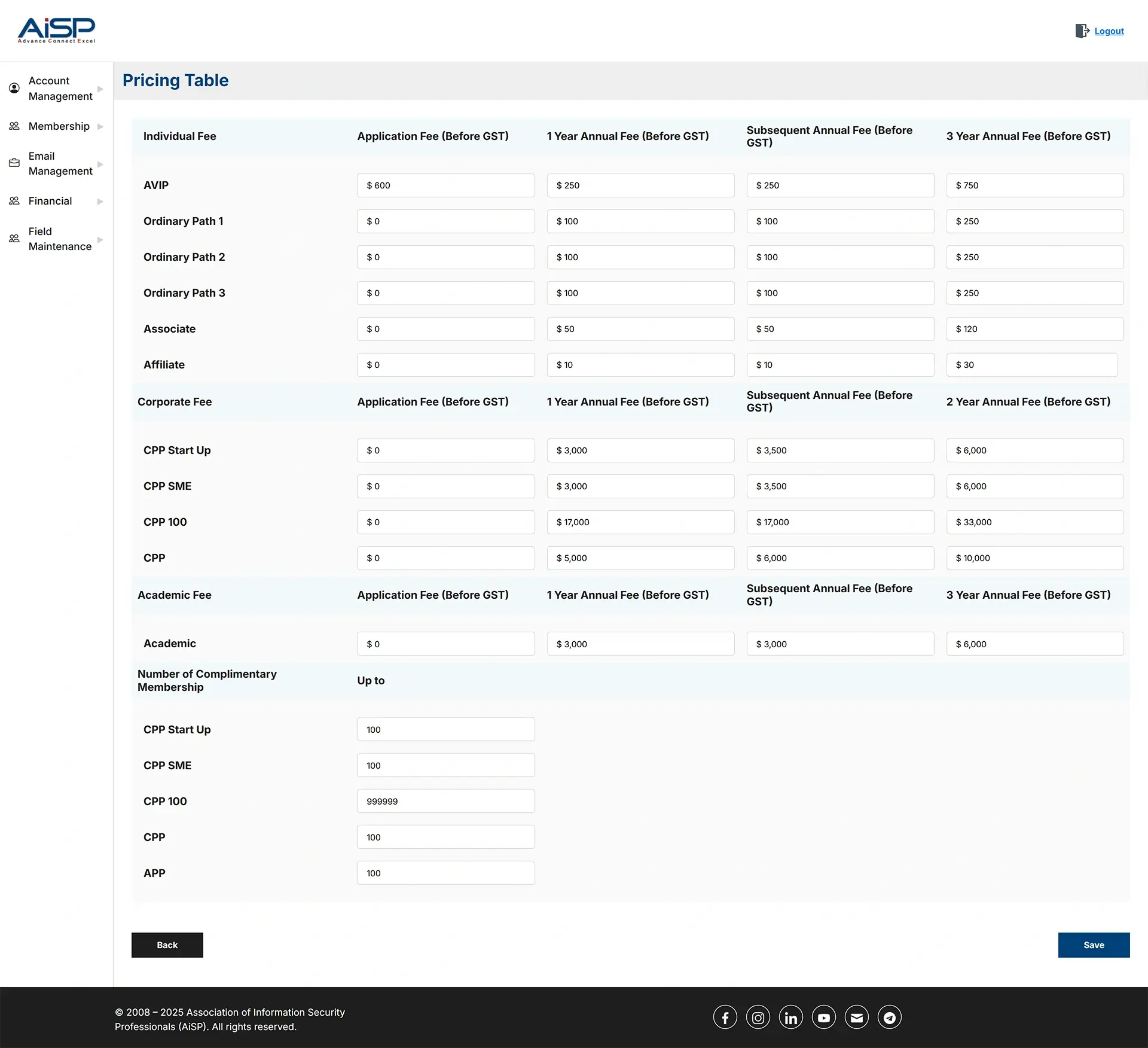Click the Logout door icon
1148x1048 pixels.
[1082, 31]
